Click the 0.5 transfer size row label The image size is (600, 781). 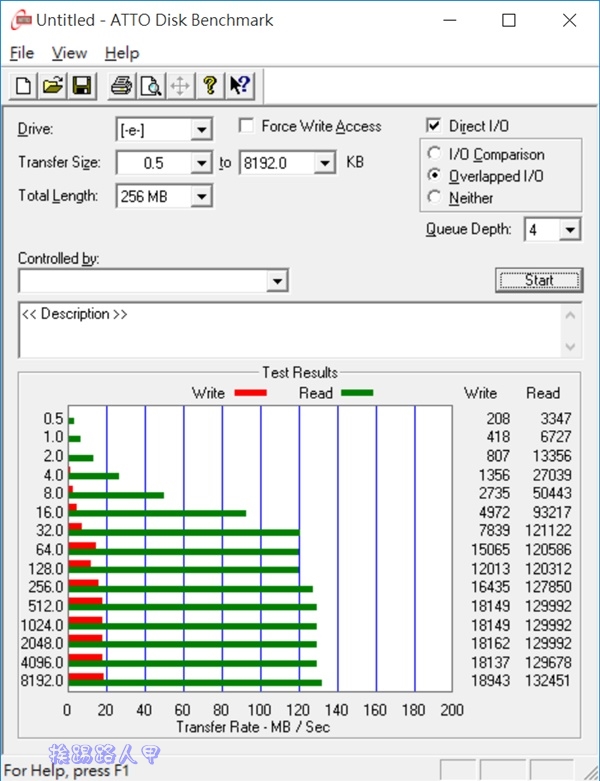[53, 419]
